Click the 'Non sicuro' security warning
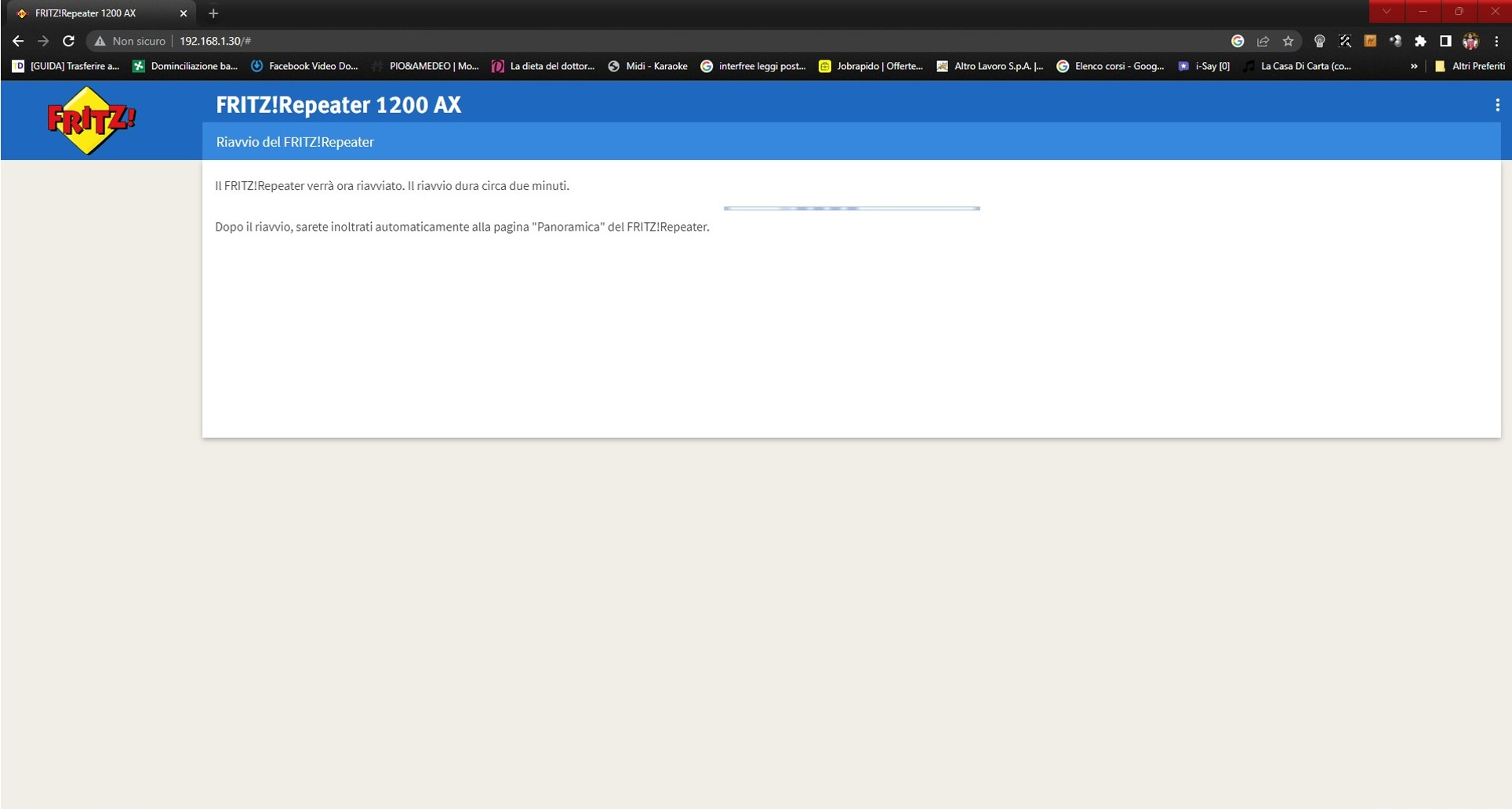The height and width of the screenshot is (809, 1512). 130,41
